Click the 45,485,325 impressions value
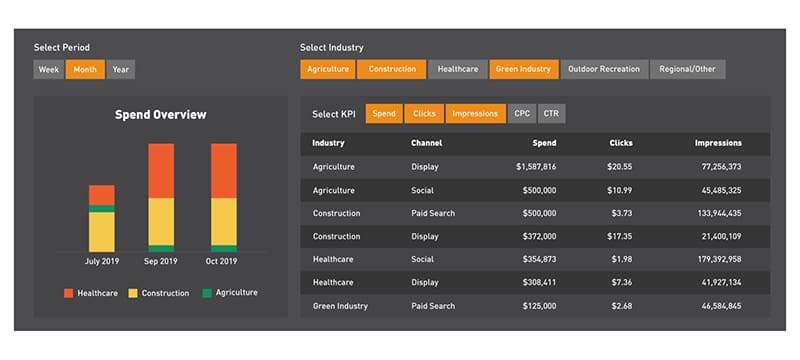The width and height of the screenshot is (800, 360). pos(721,190)
